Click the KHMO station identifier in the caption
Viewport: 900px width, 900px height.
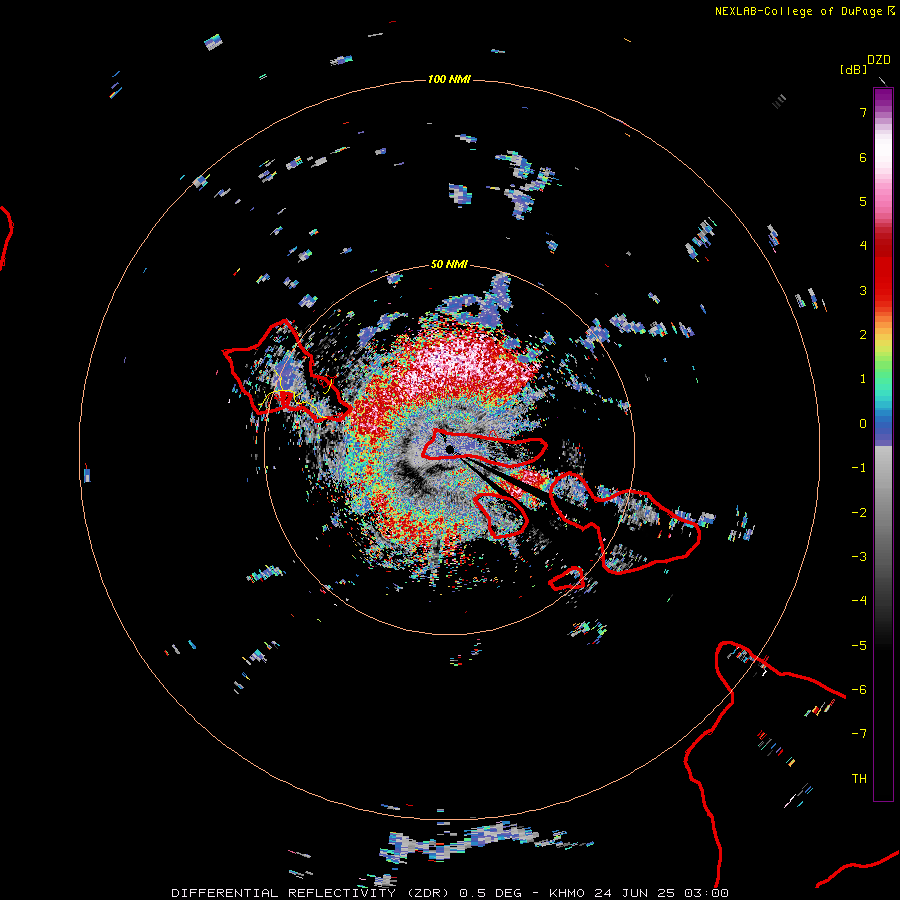tap(567, 893)
